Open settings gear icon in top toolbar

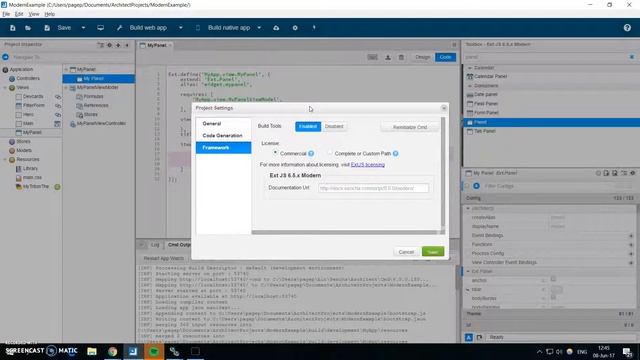click(x=295, y=28)
